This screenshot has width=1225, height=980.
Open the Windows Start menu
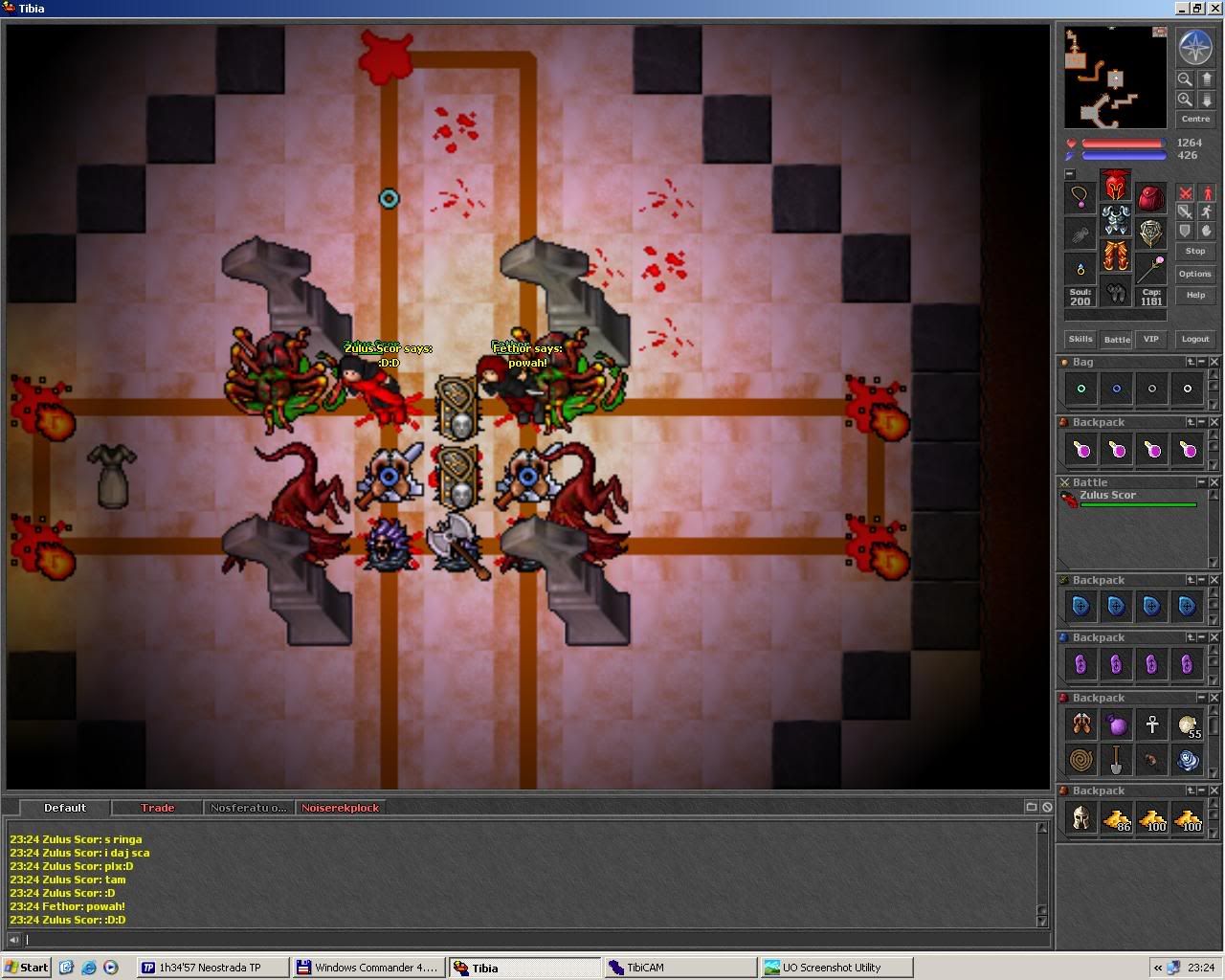tap(26, 968)
